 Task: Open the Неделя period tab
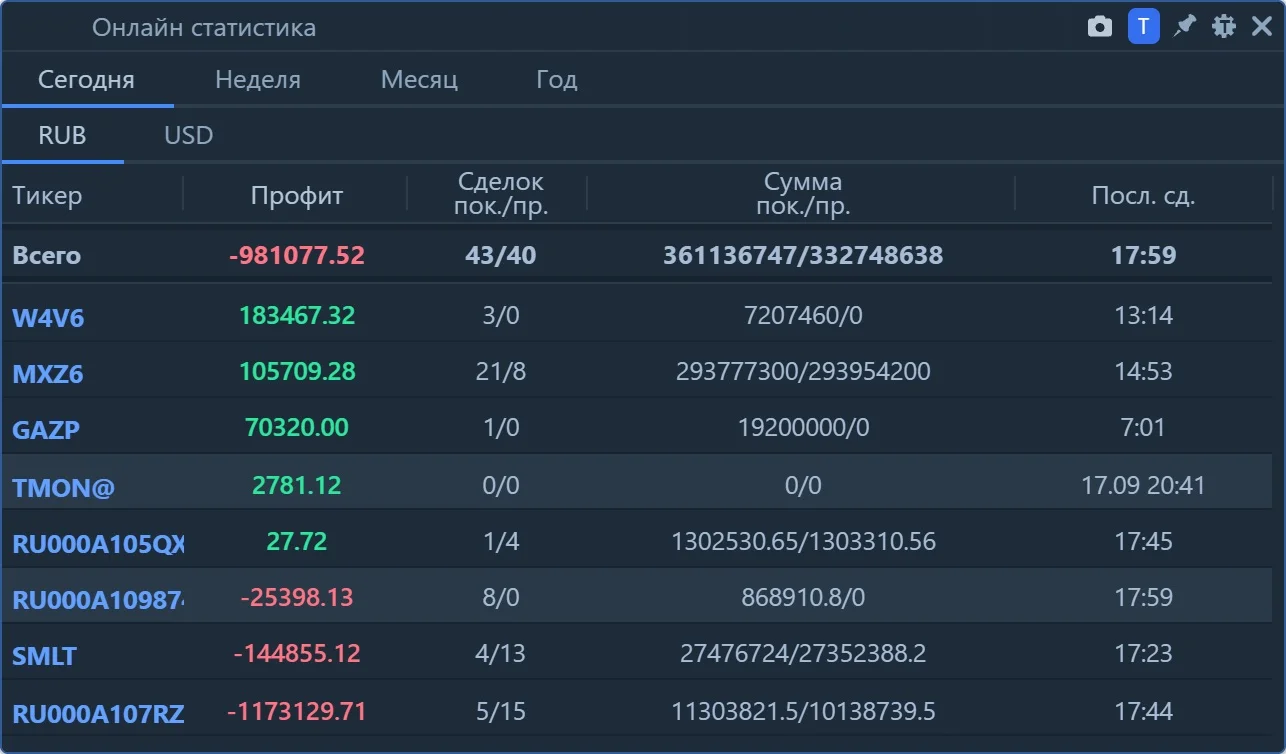pyautogui.click(x=258, y=80)
